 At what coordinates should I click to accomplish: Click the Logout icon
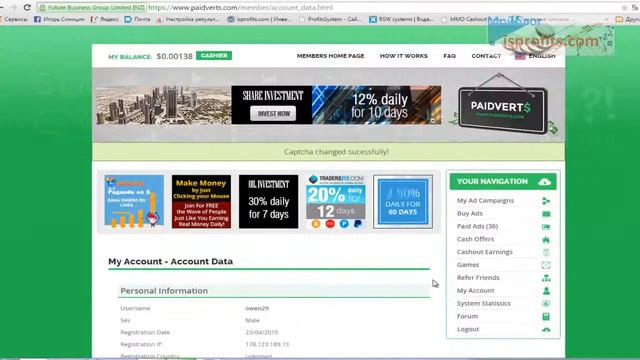(x=546, y=329)
